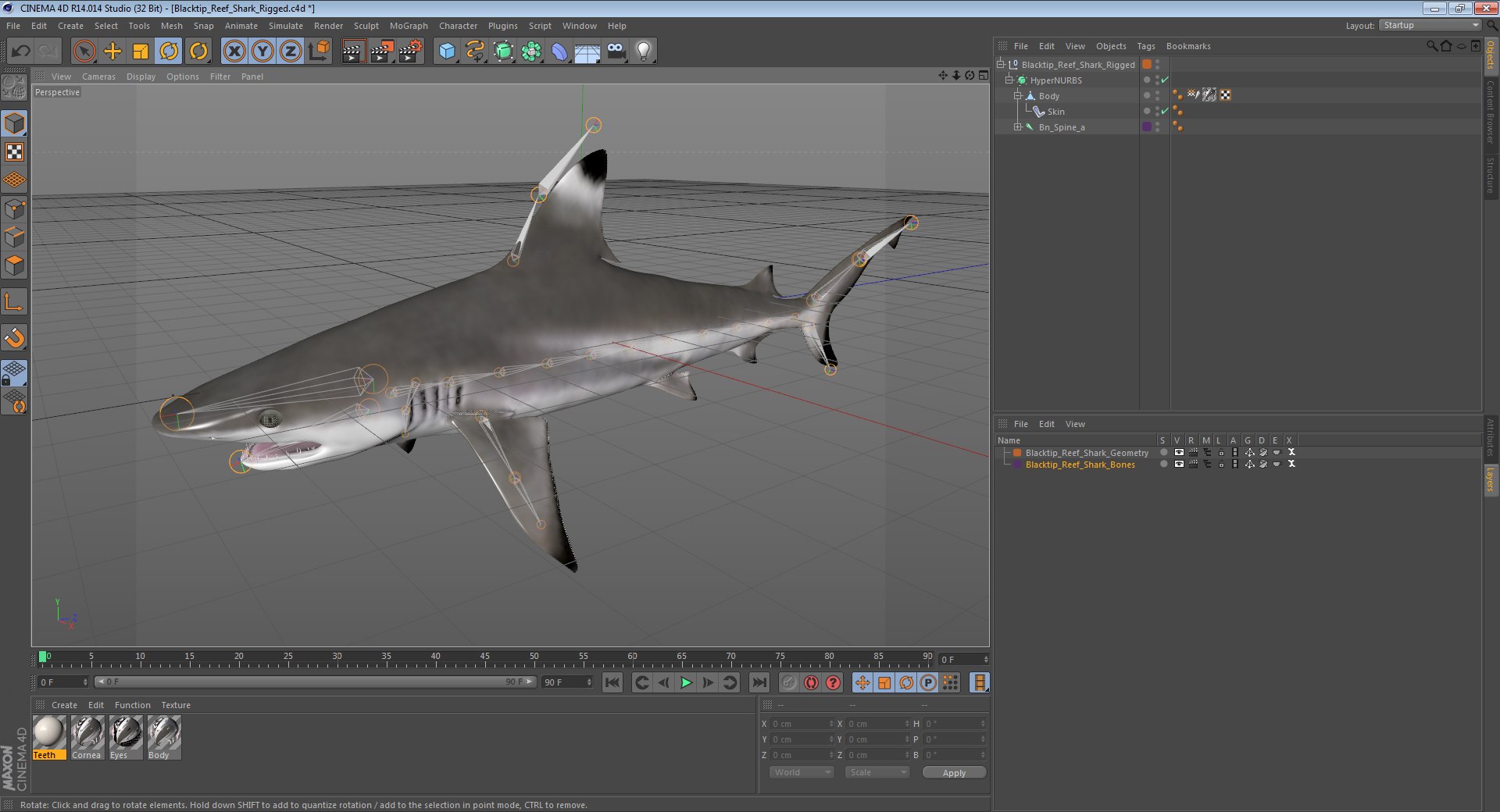Switch to Polygons mode
This screenshot has width=1500, height=812.
pos(14,265)
